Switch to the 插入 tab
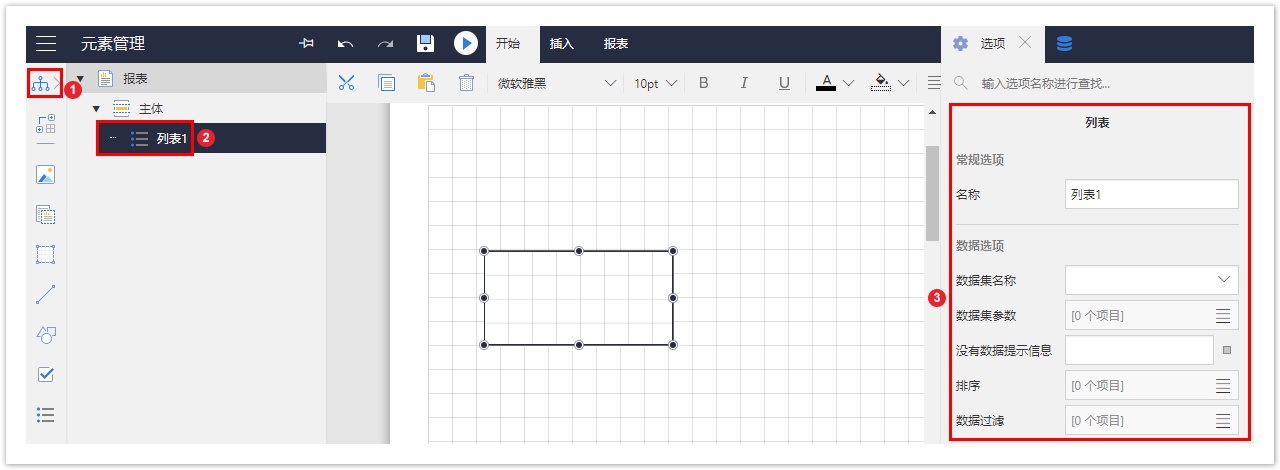Image resolution: width=1280 pixels, height=470 pixels. pos(562,44)
